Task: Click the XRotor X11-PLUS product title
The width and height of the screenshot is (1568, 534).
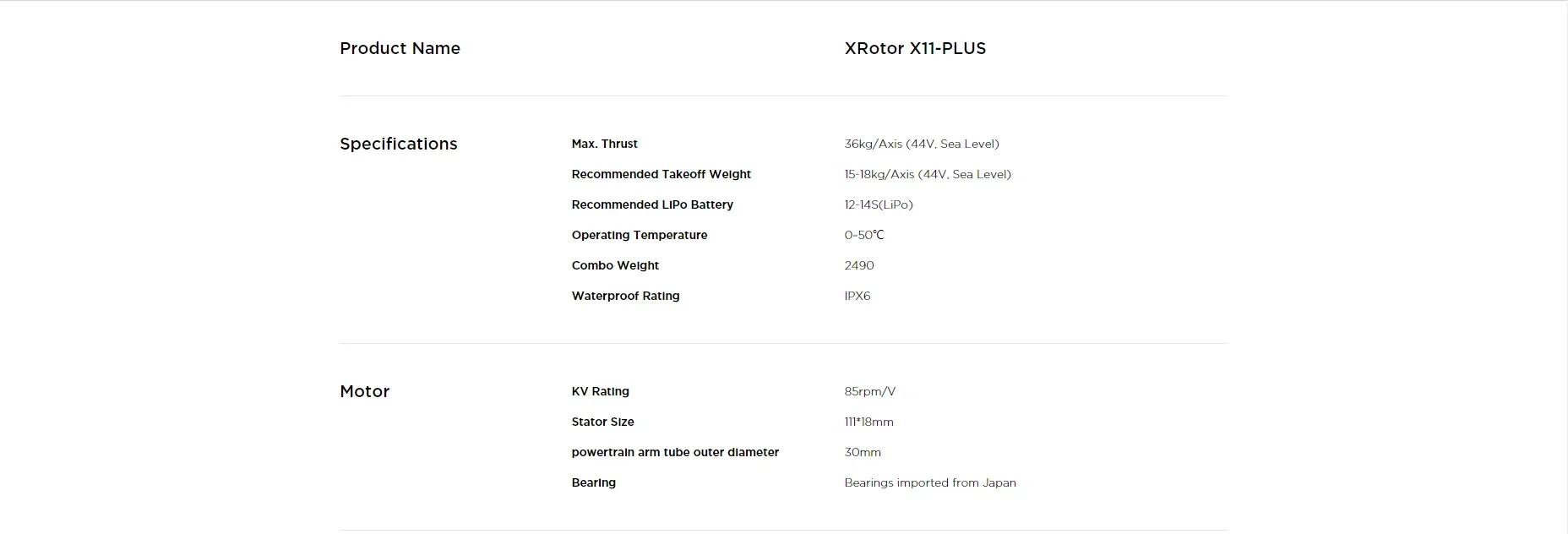Action: tap(915, 48)
